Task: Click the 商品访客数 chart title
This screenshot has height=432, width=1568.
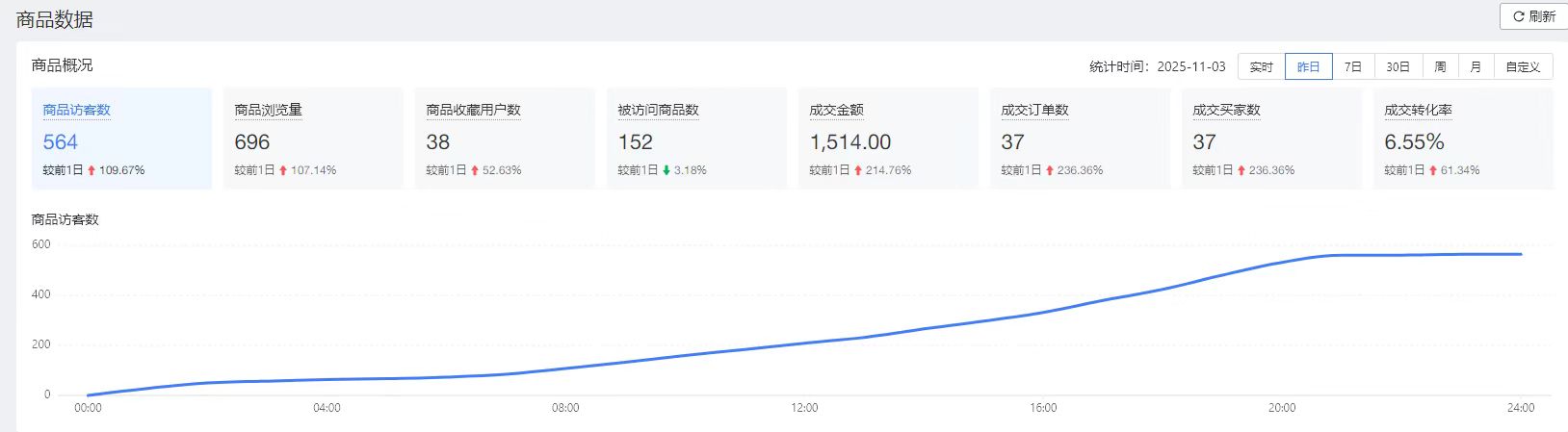Action: [x=65, y=219]
